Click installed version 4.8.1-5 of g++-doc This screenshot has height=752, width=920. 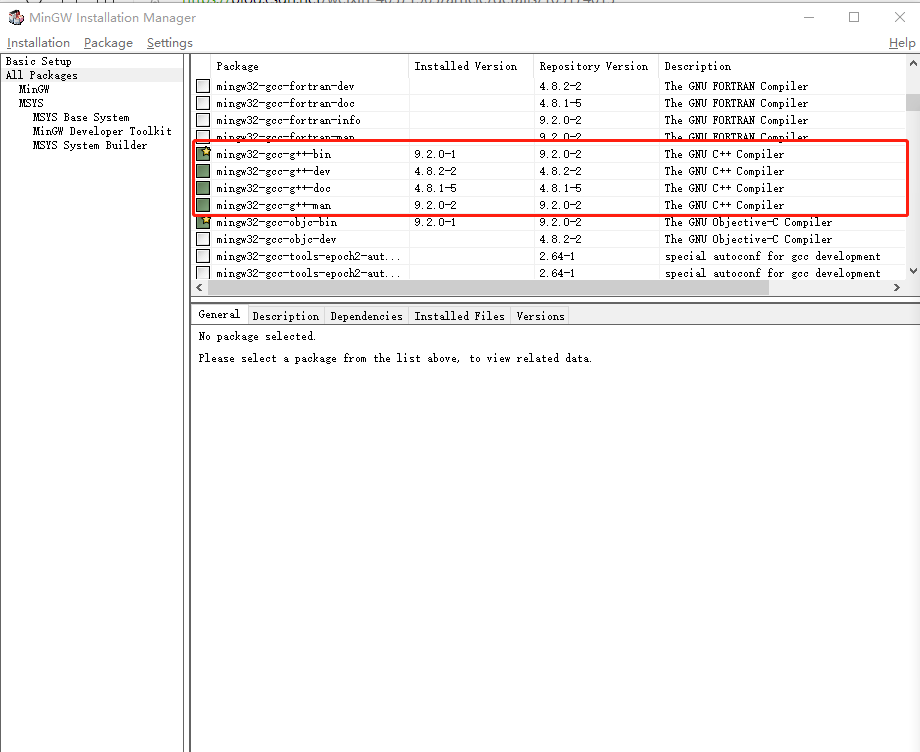[435, 188]
